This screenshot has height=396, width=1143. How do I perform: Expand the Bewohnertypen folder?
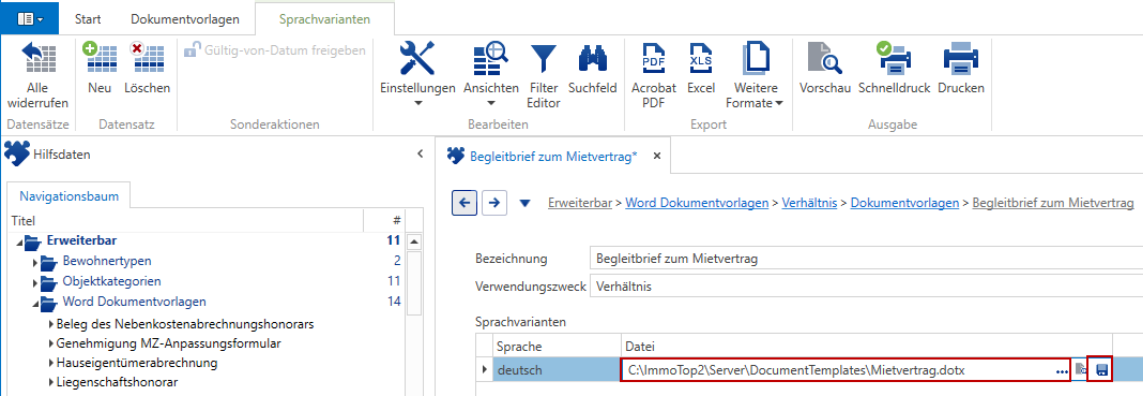coord(35,262)
